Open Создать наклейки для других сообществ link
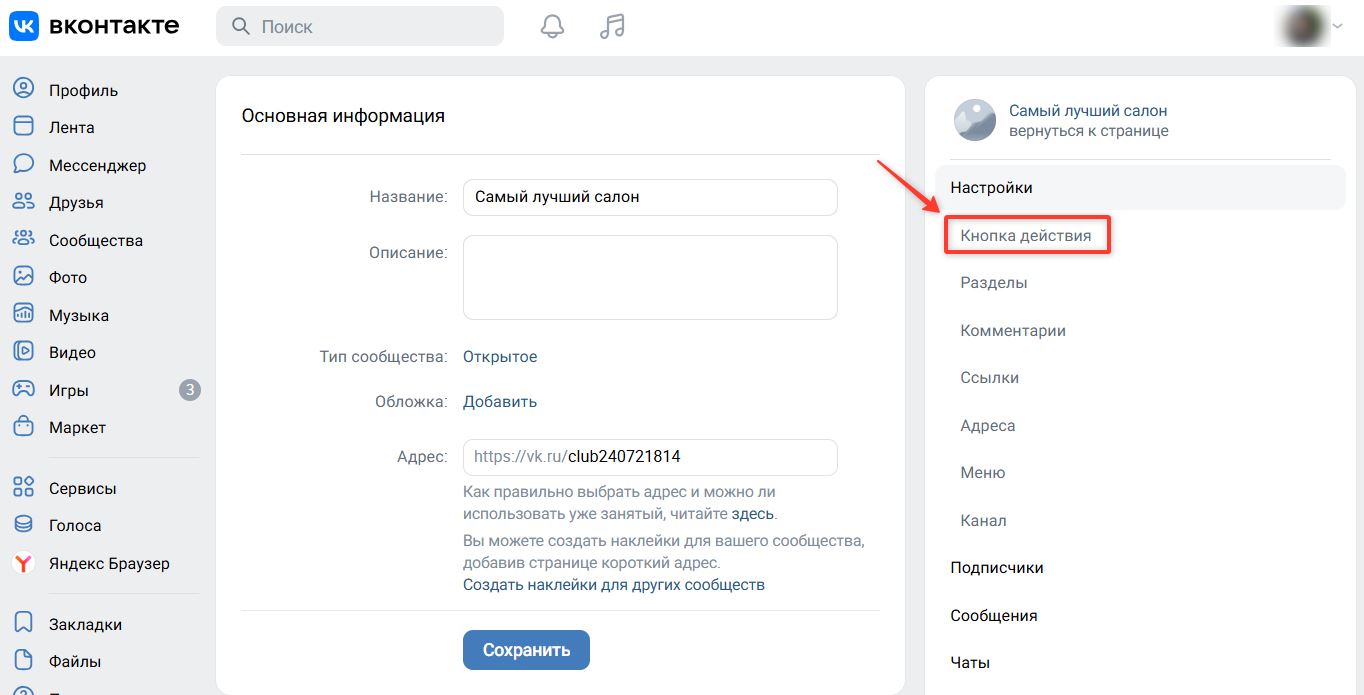The width and height of the screenshot is (1364, 695). click(614, 585)
